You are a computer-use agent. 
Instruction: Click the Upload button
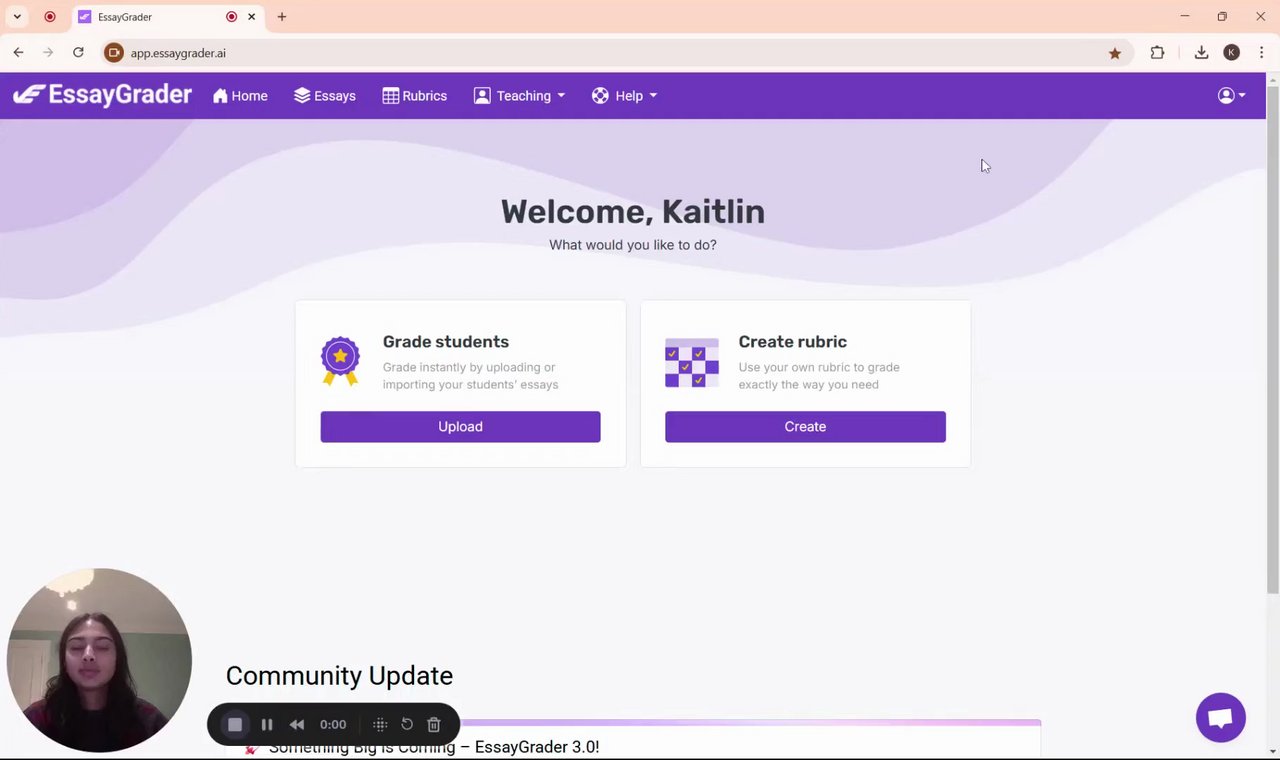coord(460,426)
